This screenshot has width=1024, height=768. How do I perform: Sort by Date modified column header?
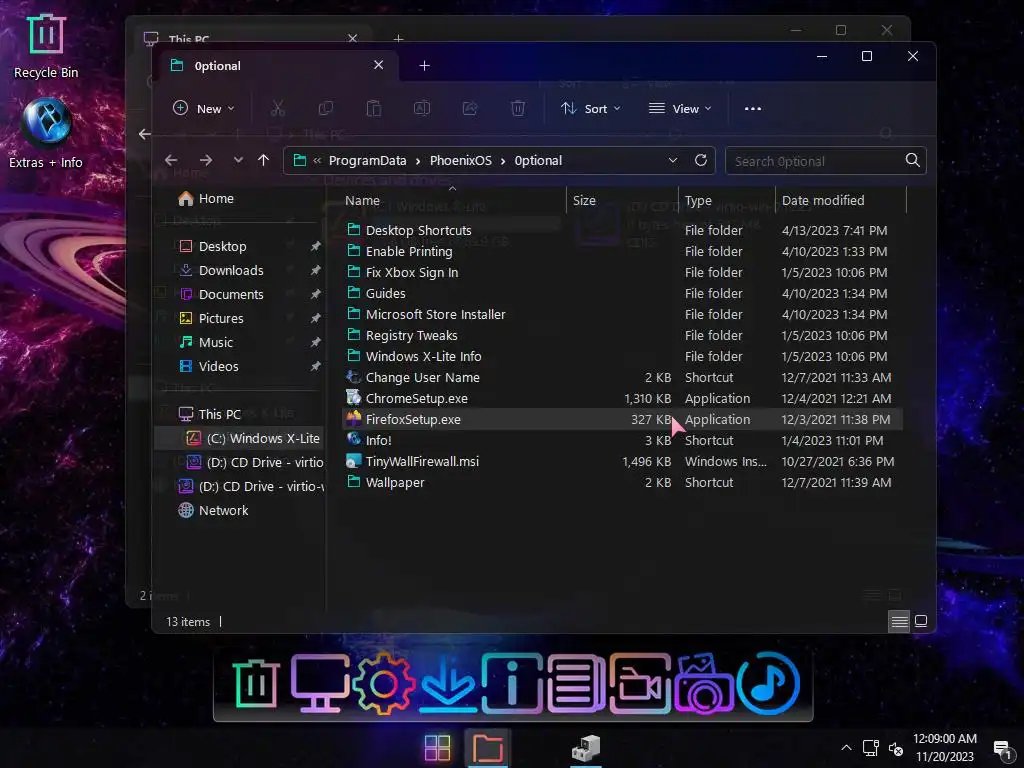pos(841,200)
